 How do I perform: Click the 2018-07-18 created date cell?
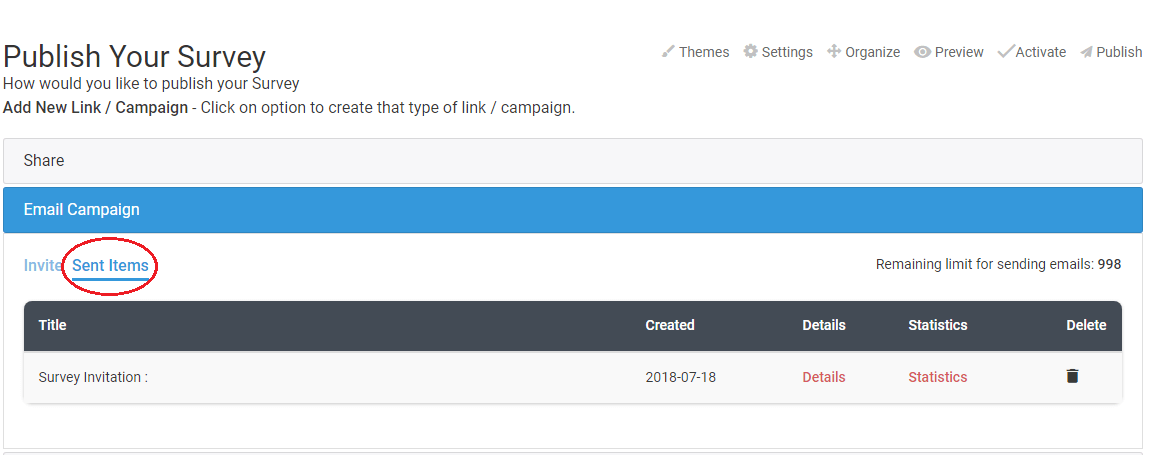coord(680,377)
